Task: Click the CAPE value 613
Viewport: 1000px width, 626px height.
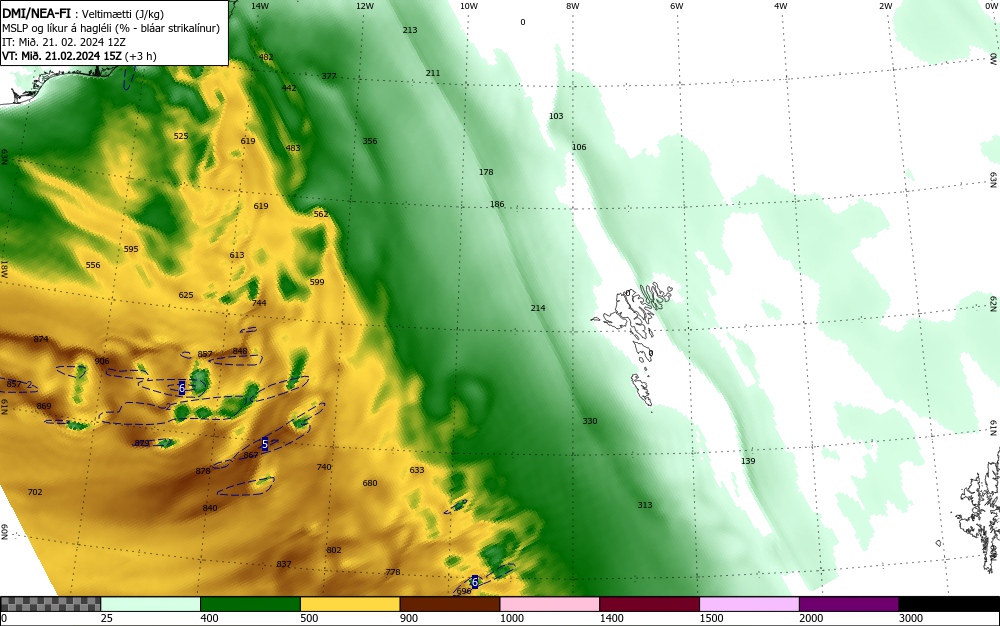Action: click(237, 255)
